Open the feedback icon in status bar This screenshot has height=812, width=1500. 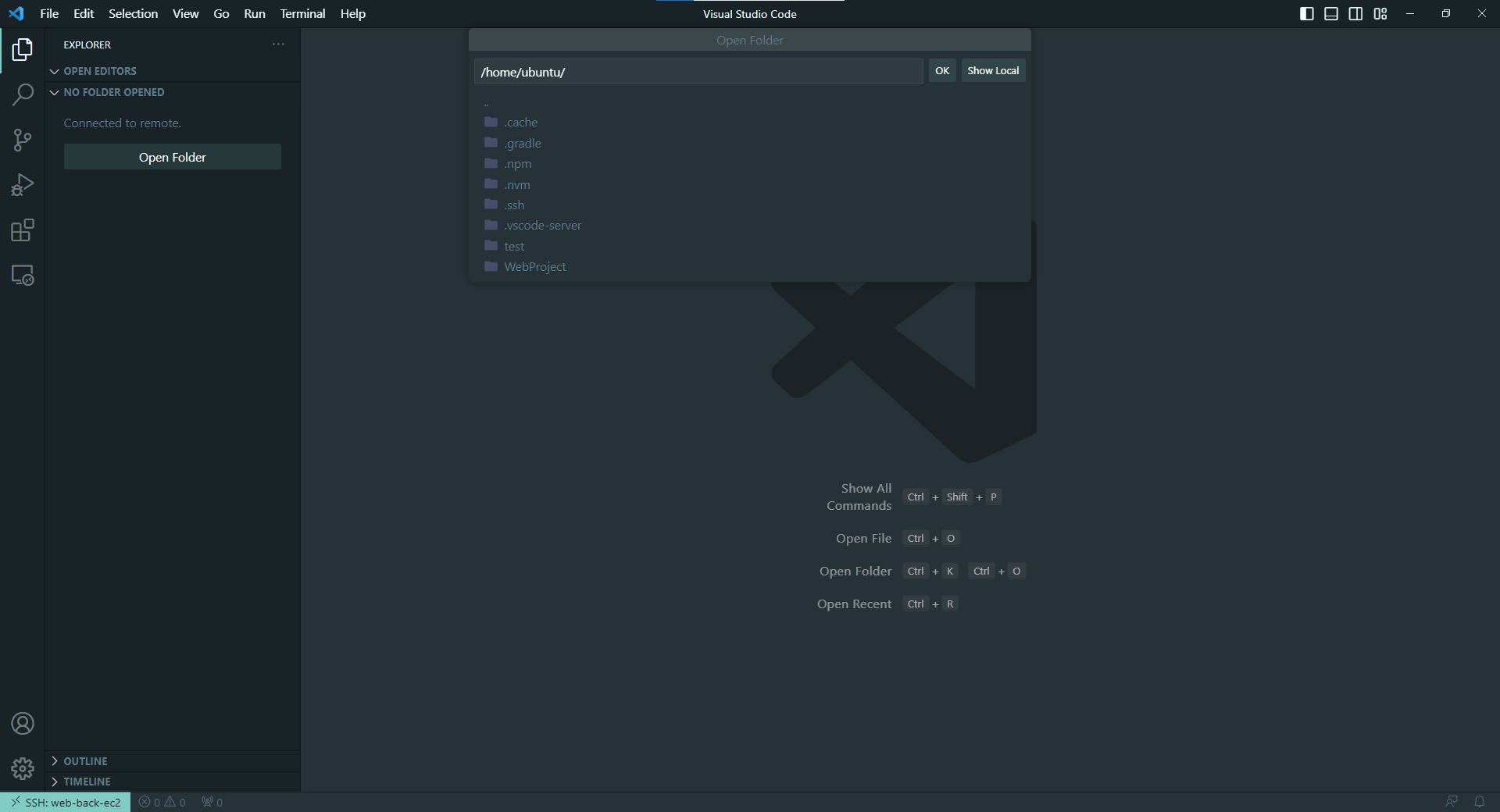pyautogui.click(x=1452, y=802)
